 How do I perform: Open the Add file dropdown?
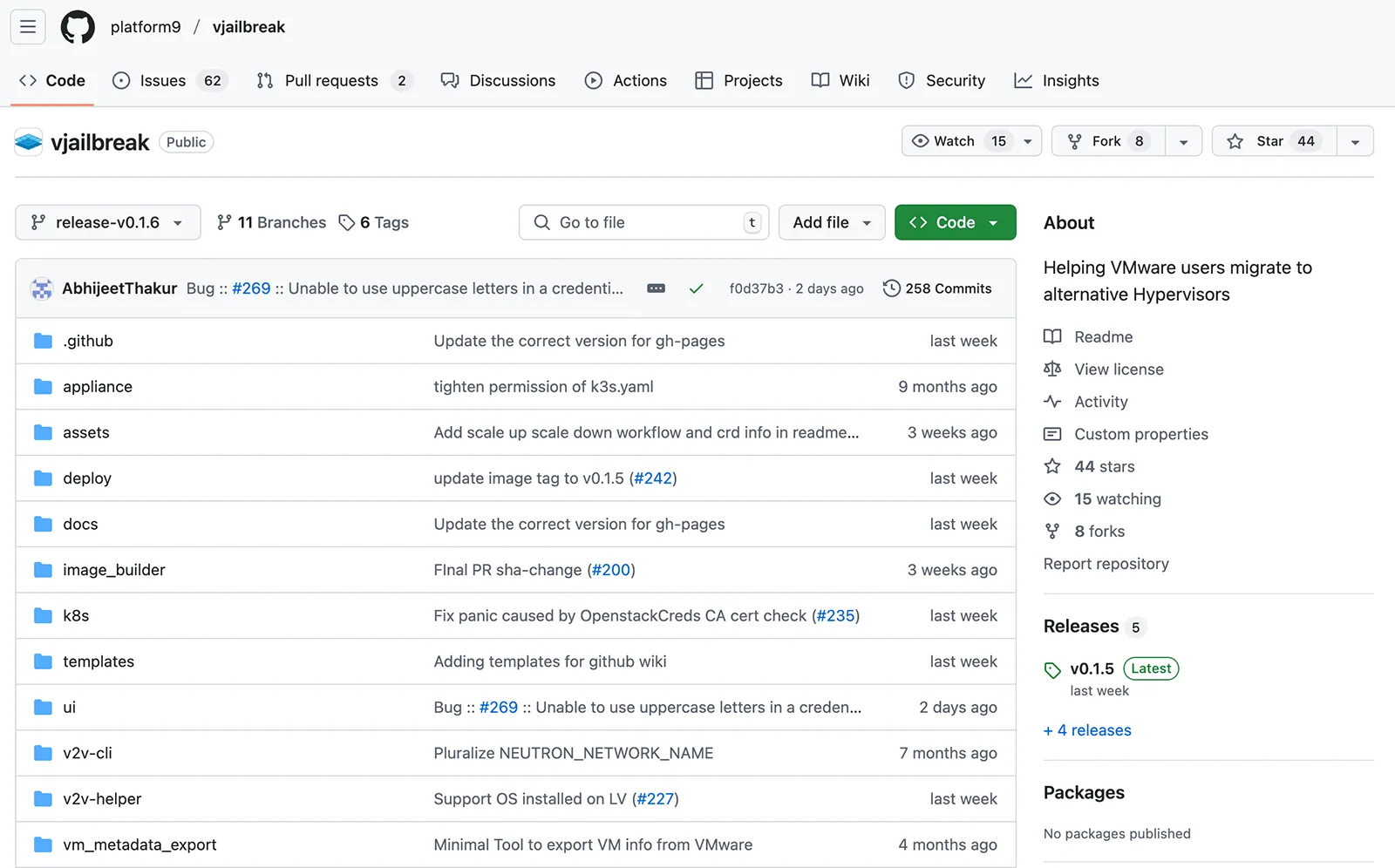coord(830,222)
